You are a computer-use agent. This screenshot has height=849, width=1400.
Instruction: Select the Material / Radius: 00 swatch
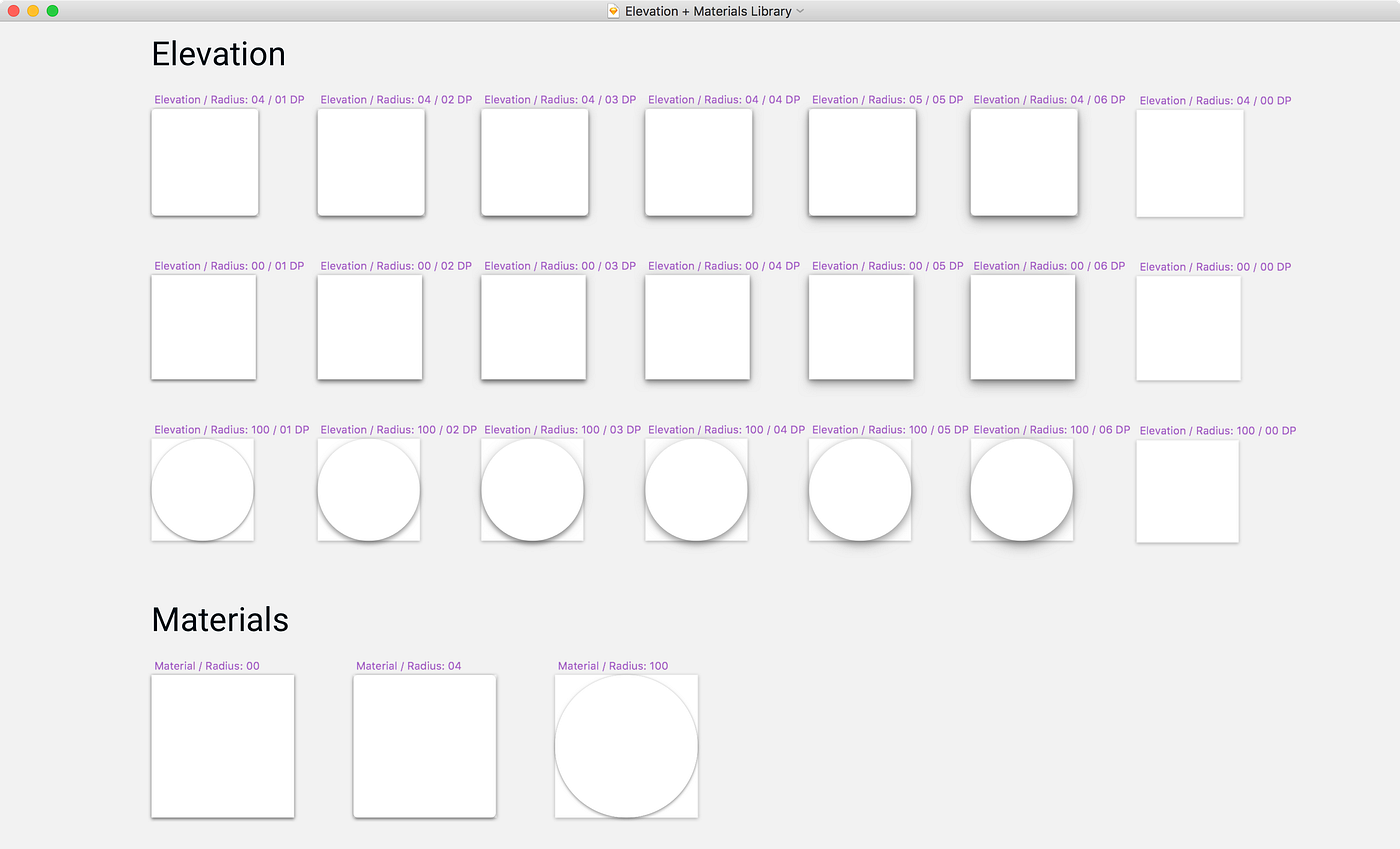point(222,745)
